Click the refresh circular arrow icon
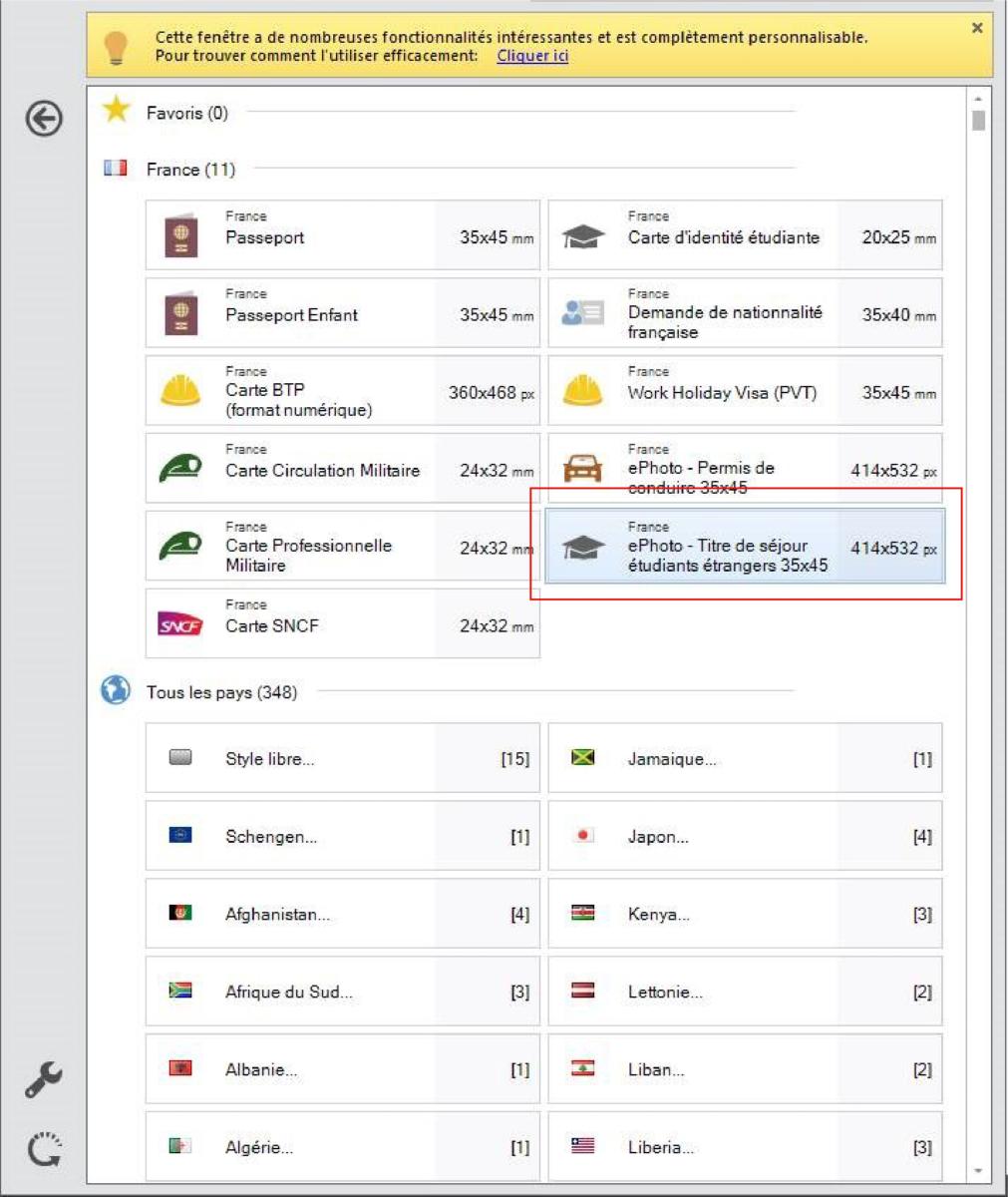 coord(44,1149)
